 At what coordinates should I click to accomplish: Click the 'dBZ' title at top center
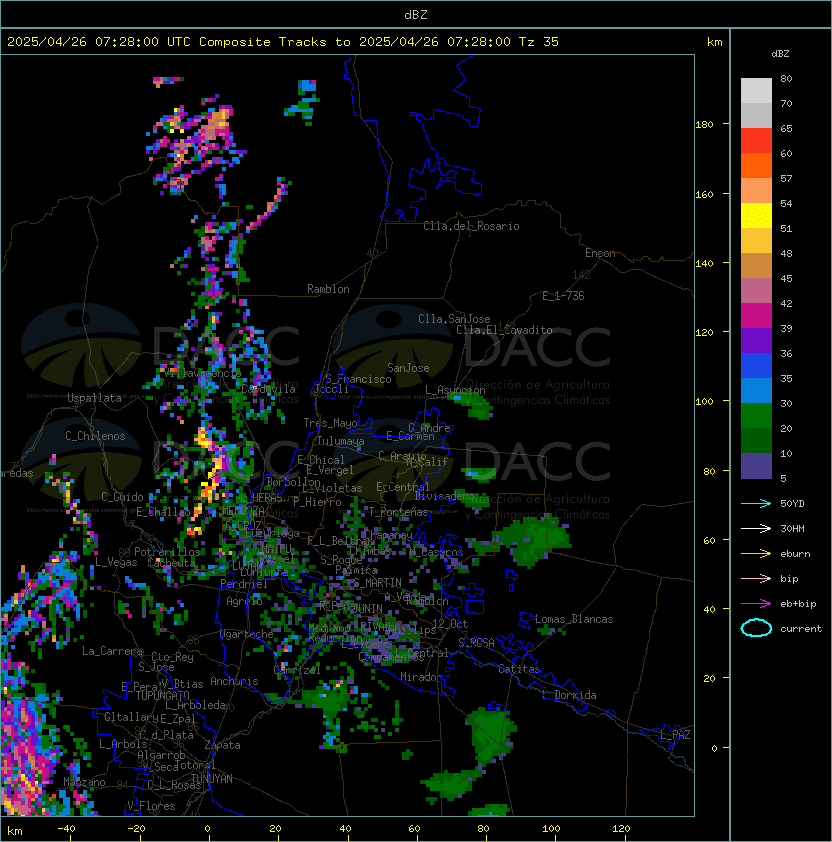tap(416, 15)
